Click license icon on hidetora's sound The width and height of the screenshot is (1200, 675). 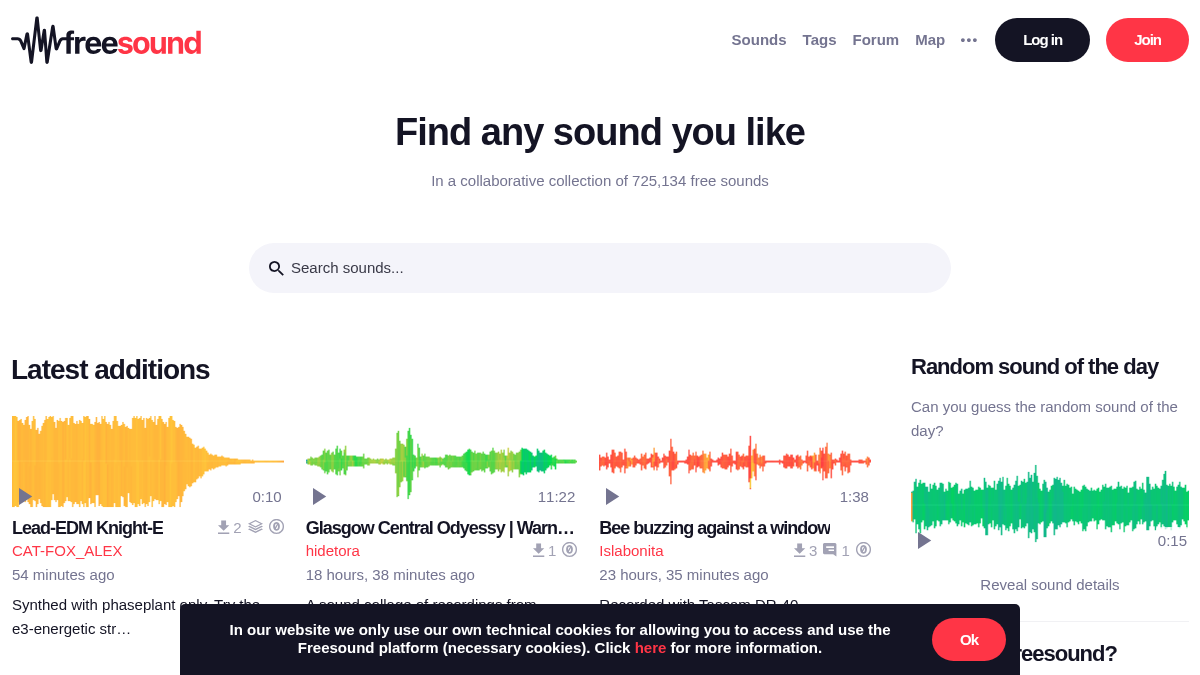click(x=569, y=550)
